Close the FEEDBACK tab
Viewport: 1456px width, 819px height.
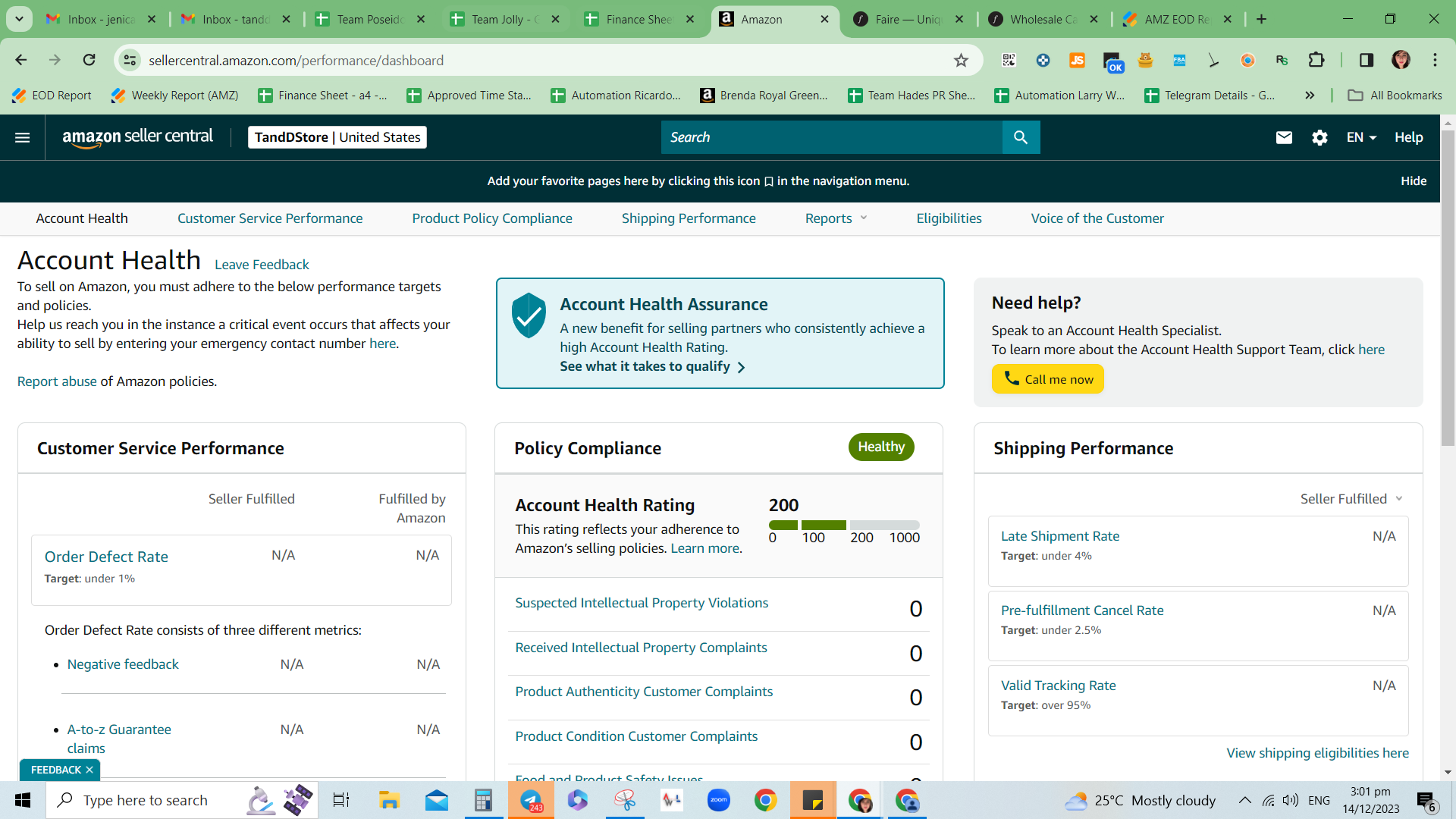tap(89, 770)
